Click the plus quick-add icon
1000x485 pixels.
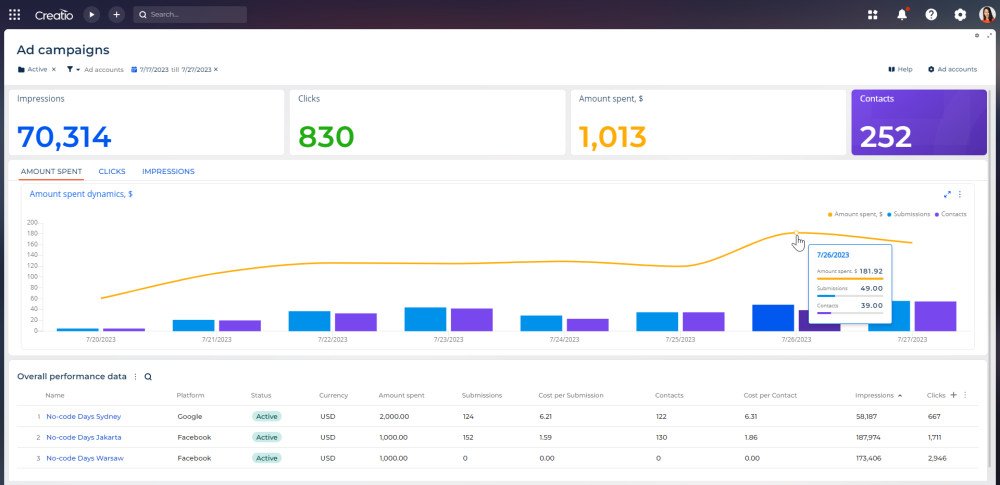pyautogui.click(x=116, y=15)
